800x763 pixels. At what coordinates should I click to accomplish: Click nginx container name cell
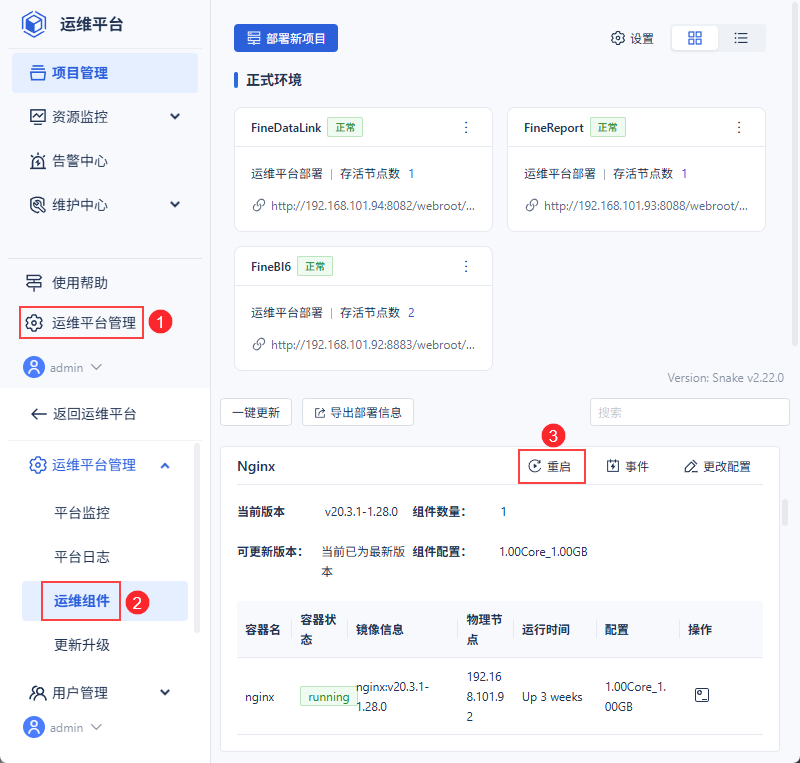coord(260,697)
